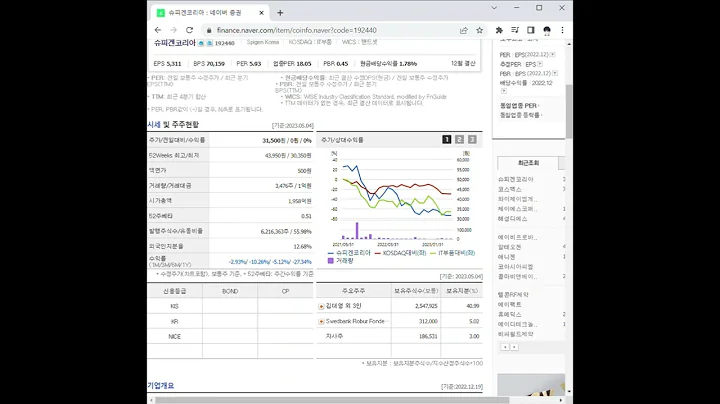Open the Chrome three-dot menu

[562, 30]
